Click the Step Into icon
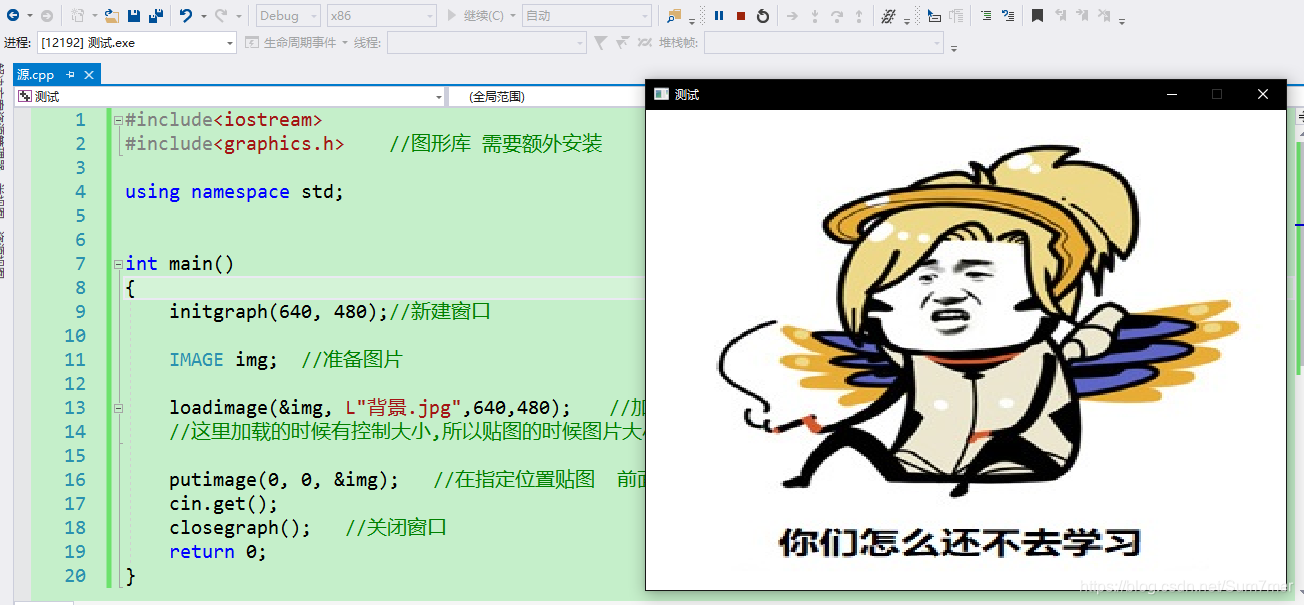 815,16
